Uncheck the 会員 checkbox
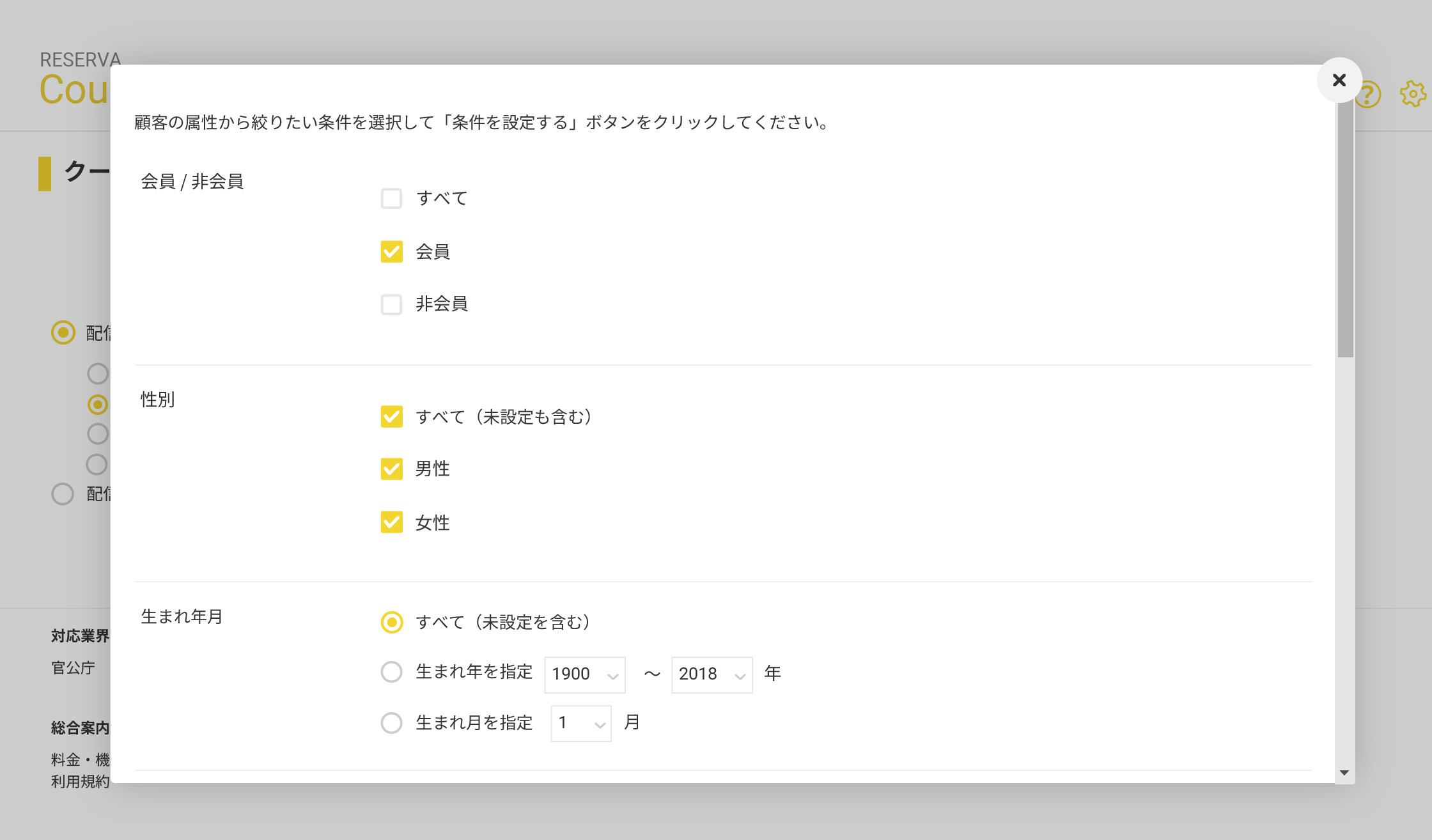 (391, 251)
